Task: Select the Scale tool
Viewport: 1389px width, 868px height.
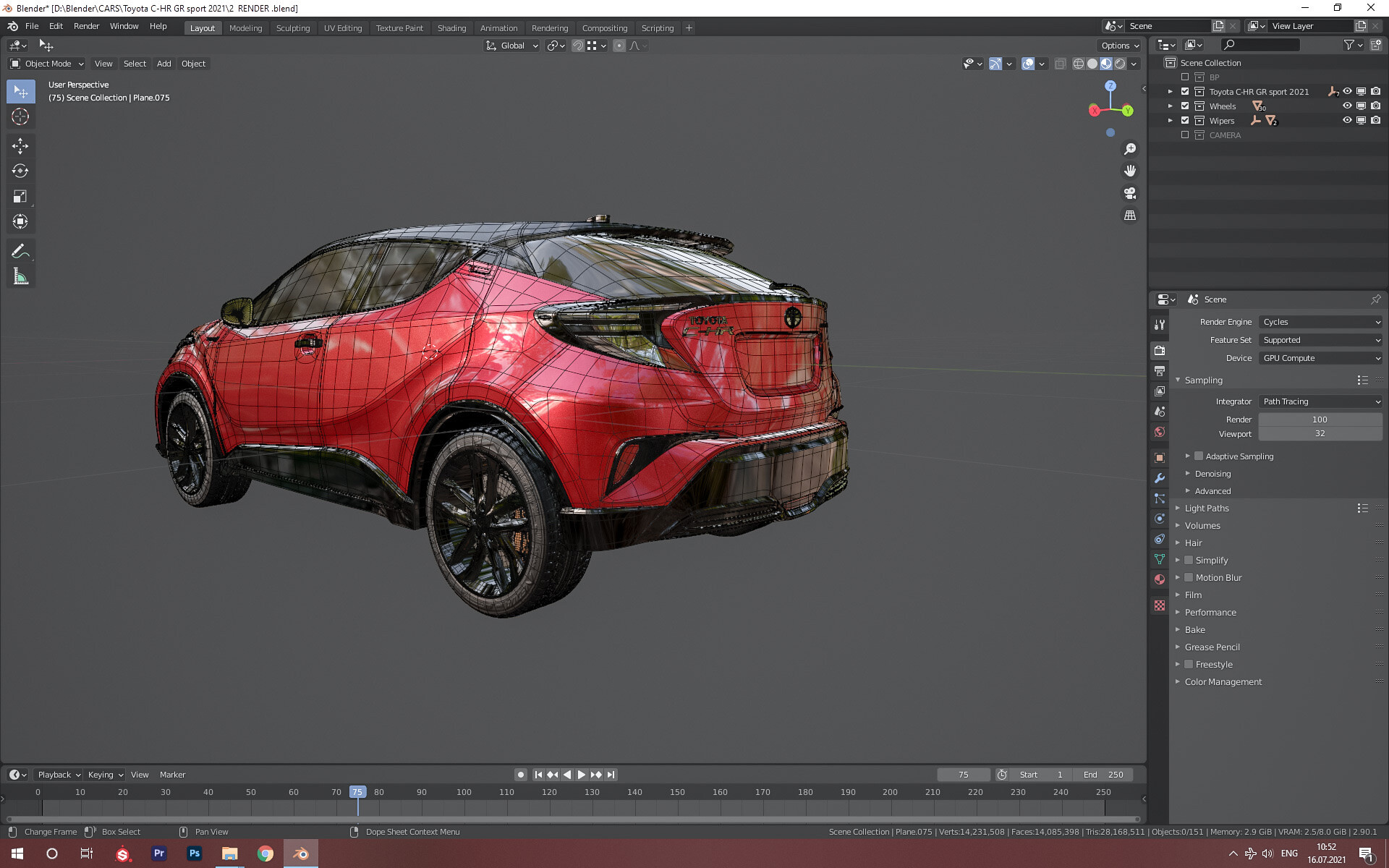Action: (20, 197)
